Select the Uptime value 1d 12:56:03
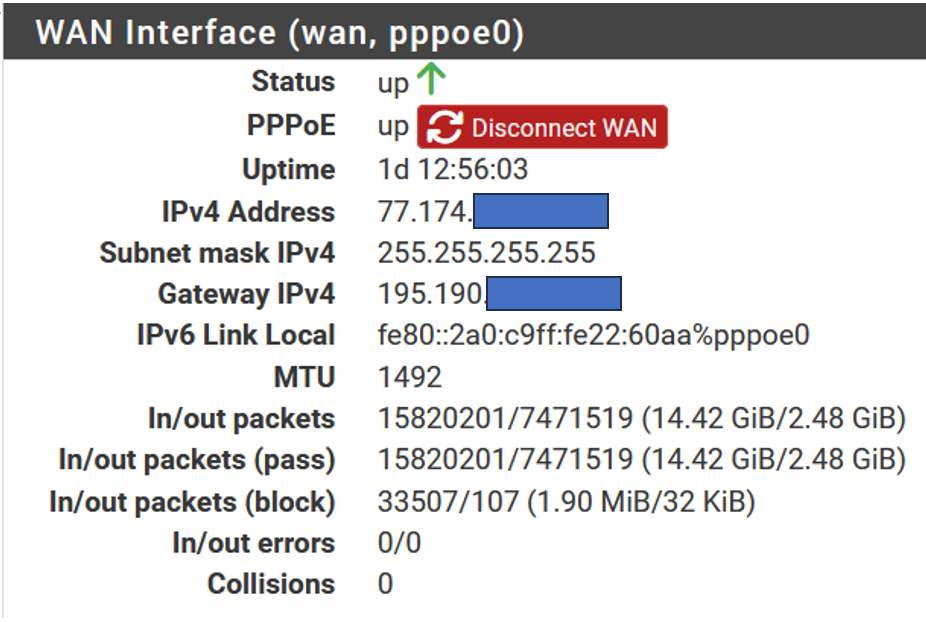The height and width of the screenshot is (622, 926). pos(453,170)
